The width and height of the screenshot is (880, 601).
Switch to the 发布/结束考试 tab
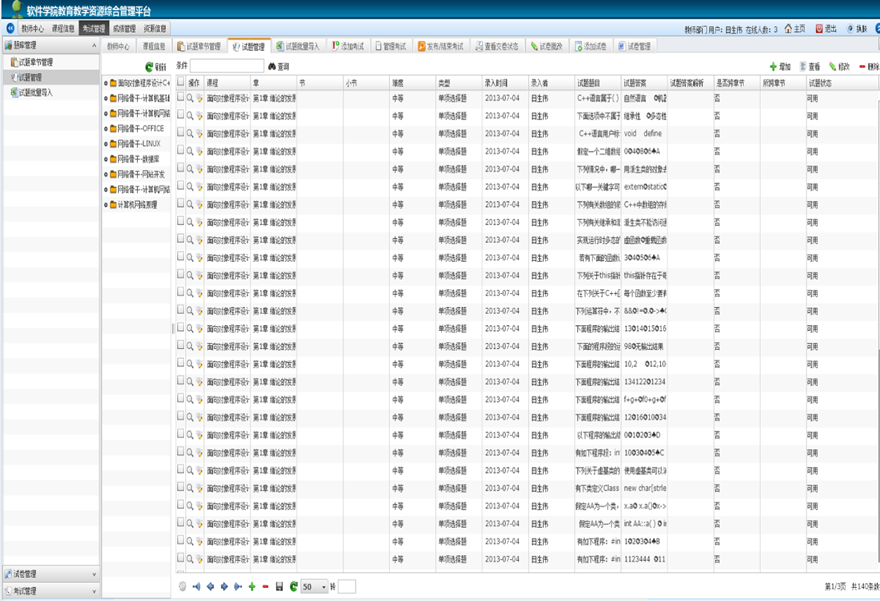(x=441, y=46)
